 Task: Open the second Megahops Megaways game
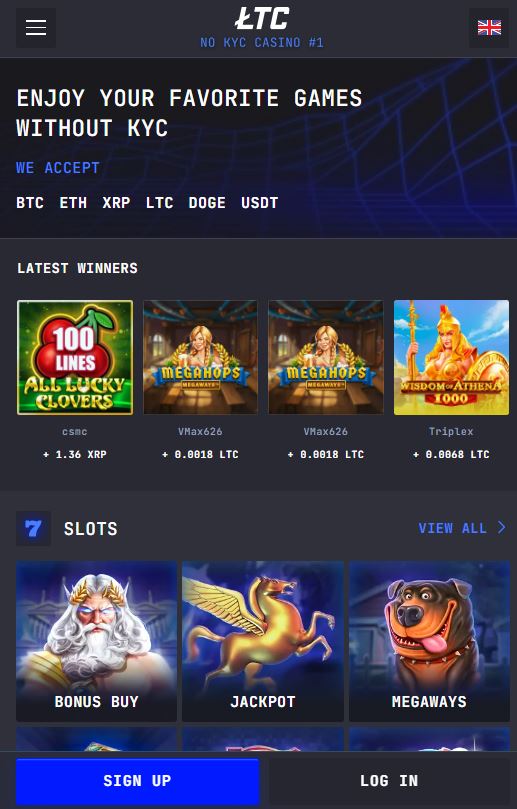(326, 358)
